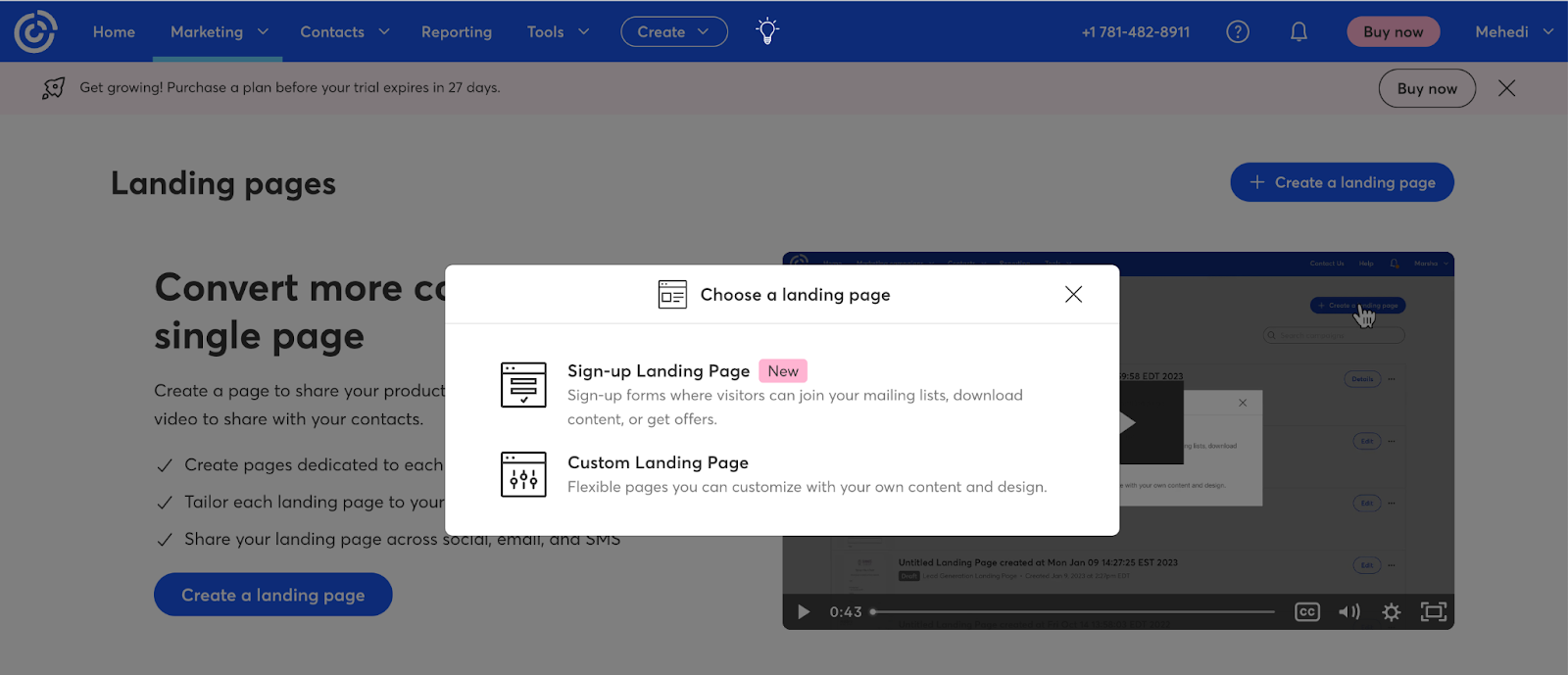
Task: Expand the Marketing dropdown chevron
Action: [263, 31]
